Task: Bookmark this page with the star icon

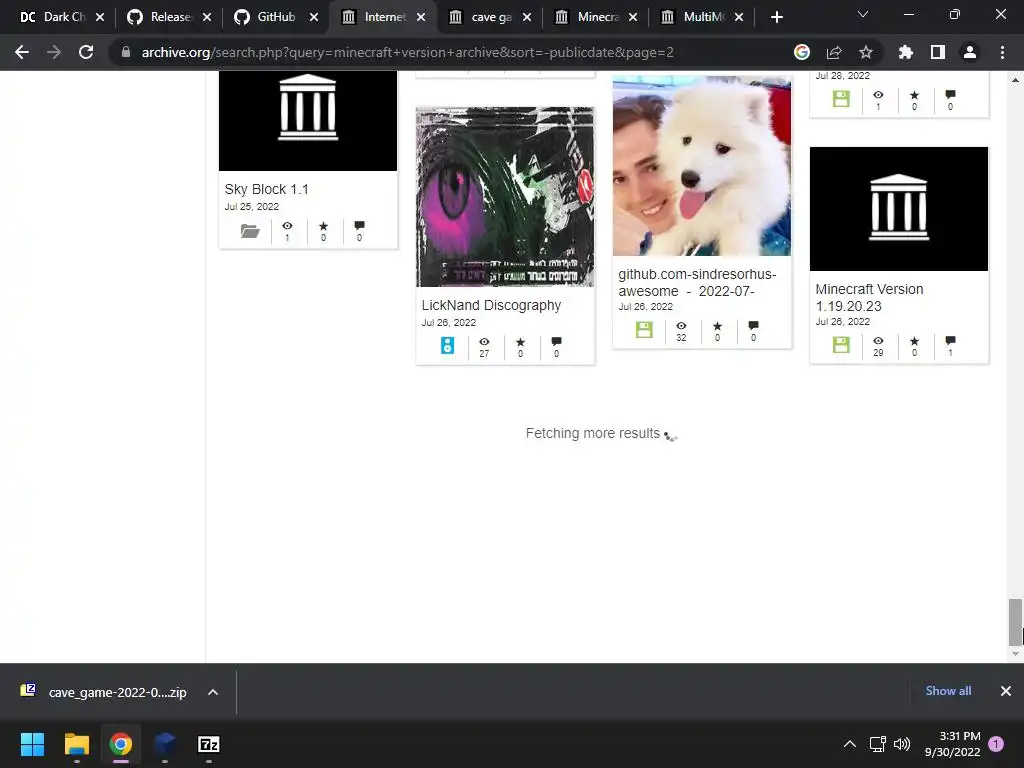Action: tap(866, 52)
